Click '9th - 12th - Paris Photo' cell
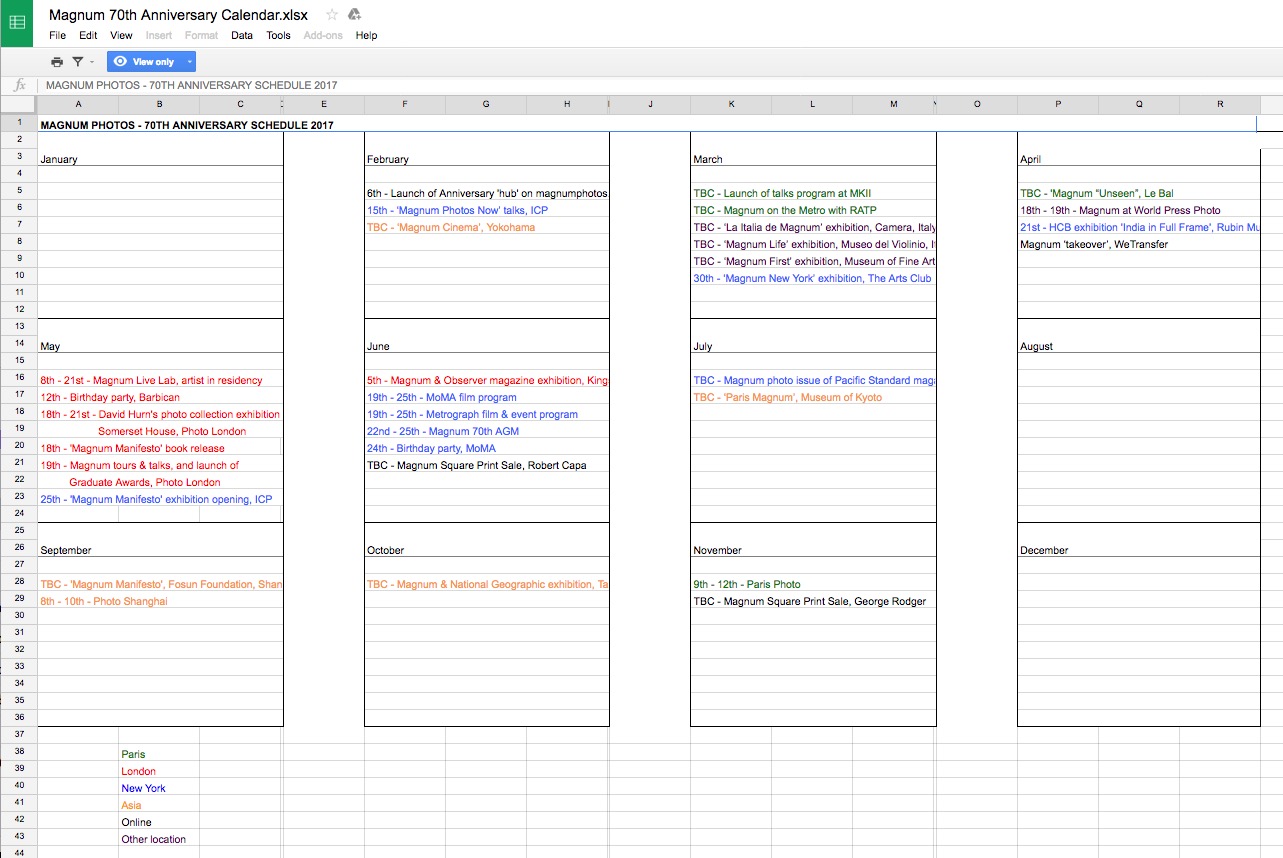Image resolution: width=1283 pixels, height=858 pixels. coord(747,584)
